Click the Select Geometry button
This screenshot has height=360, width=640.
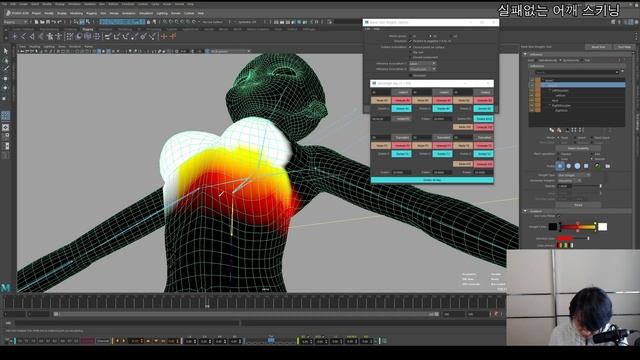point(578,148)
